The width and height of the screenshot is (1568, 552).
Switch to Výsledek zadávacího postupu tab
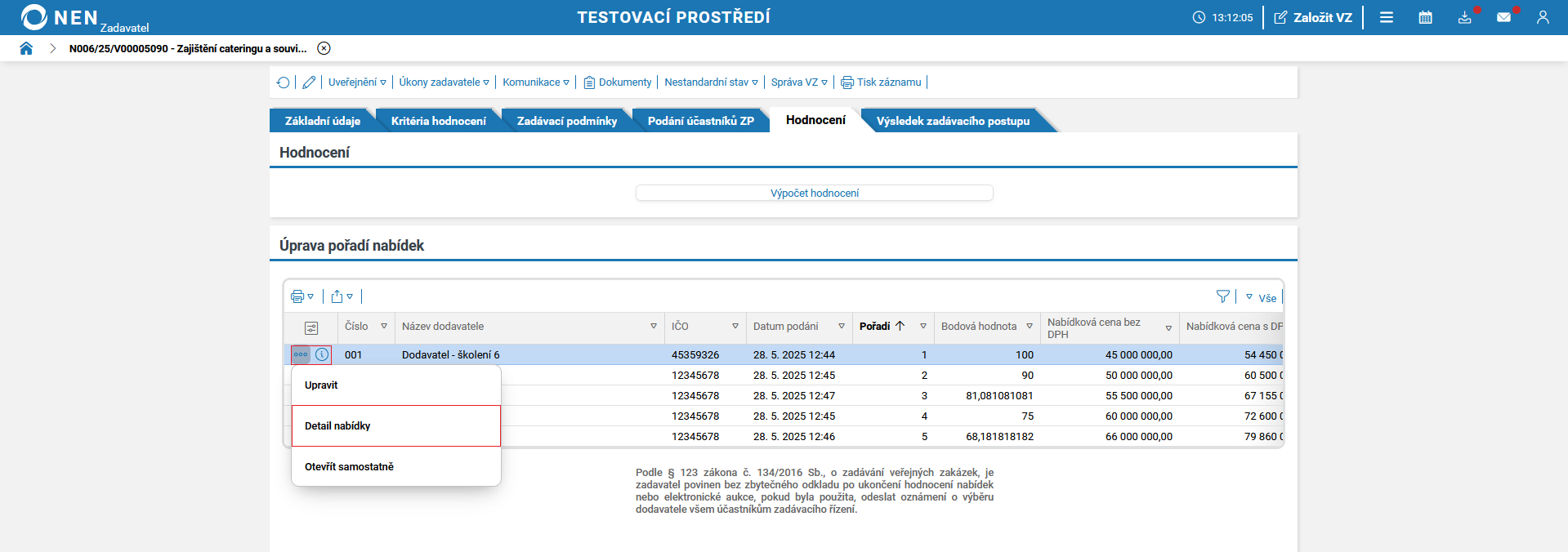click(953, 121)
